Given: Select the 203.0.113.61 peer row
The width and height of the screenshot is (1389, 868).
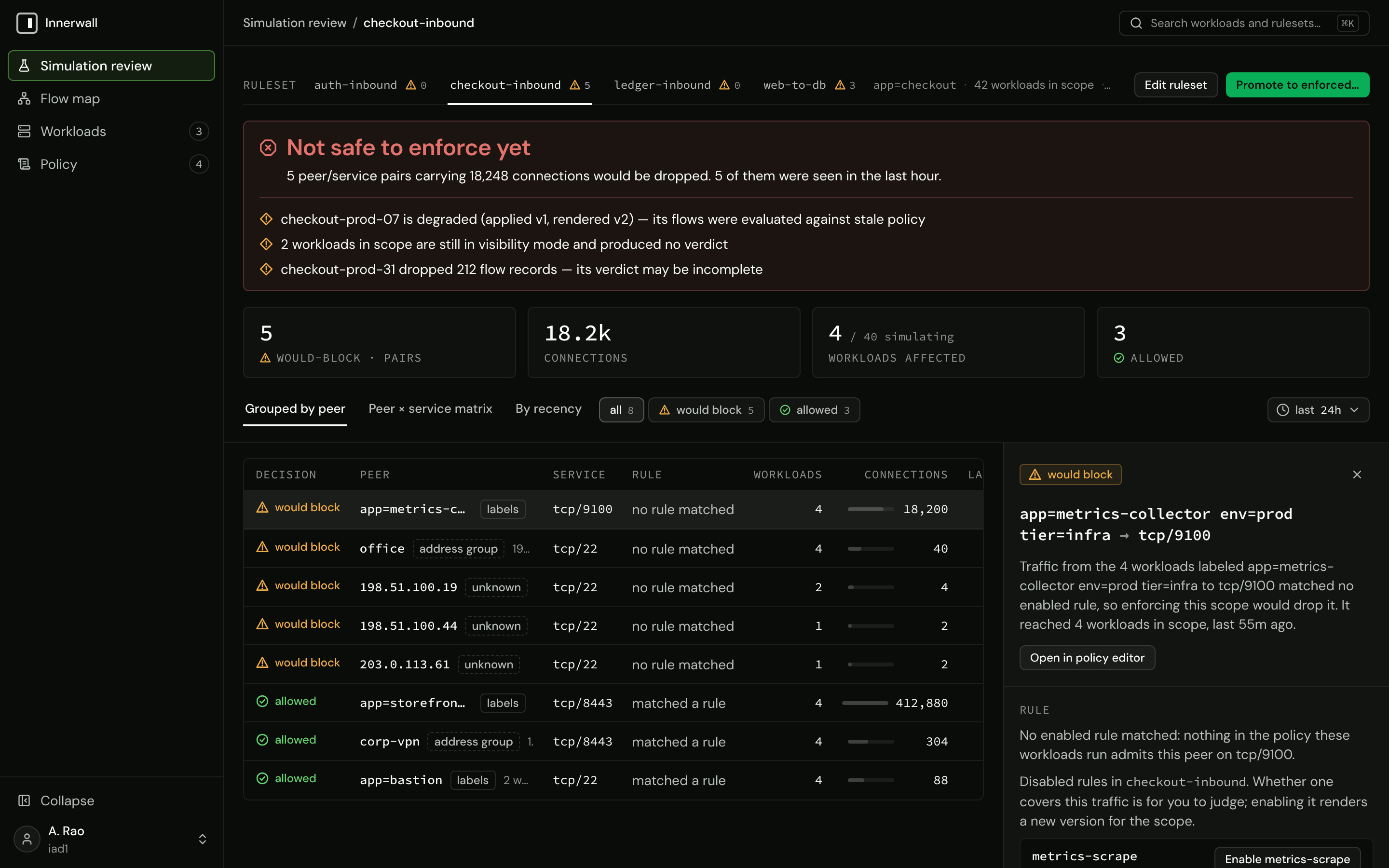Looking at the screenshot, I should 613,664.
